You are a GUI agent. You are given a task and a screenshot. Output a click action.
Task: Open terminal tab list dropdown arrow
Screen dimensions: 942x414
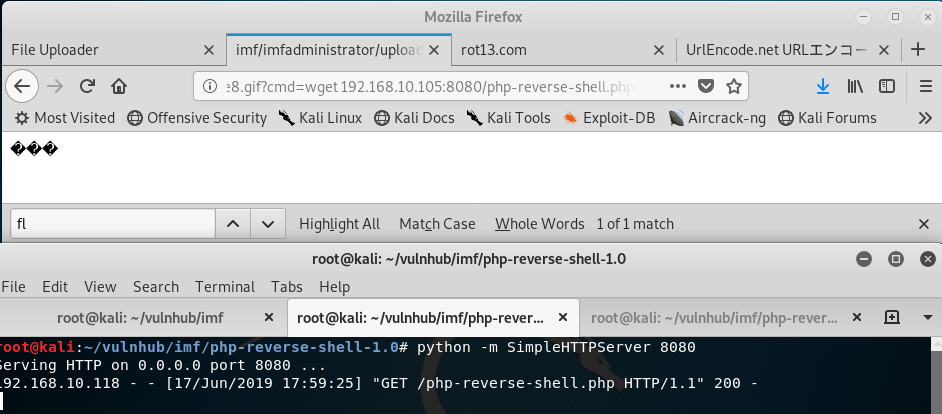tap(927, 317)
